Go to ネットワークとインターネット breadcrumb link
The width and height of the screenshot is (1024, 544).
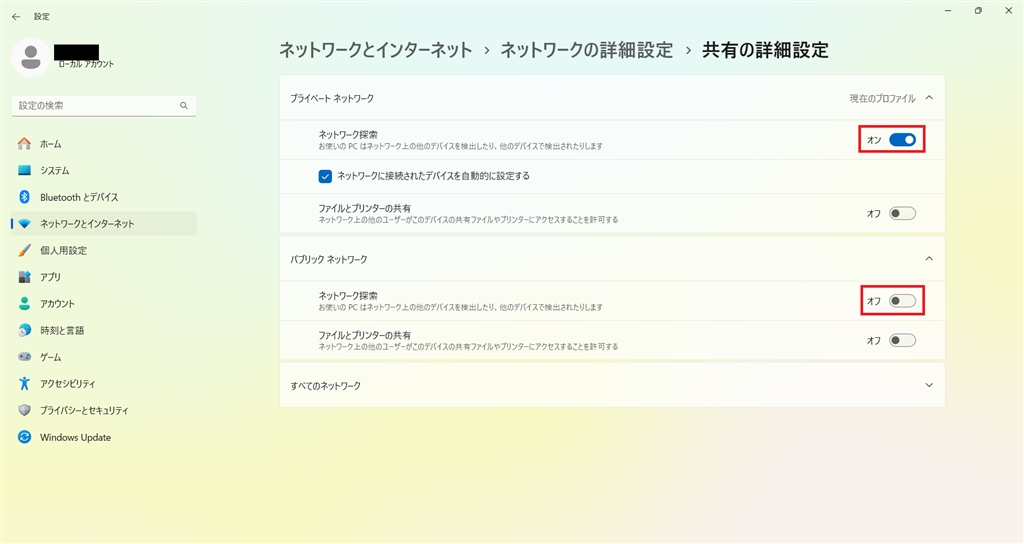coord(375,50)
